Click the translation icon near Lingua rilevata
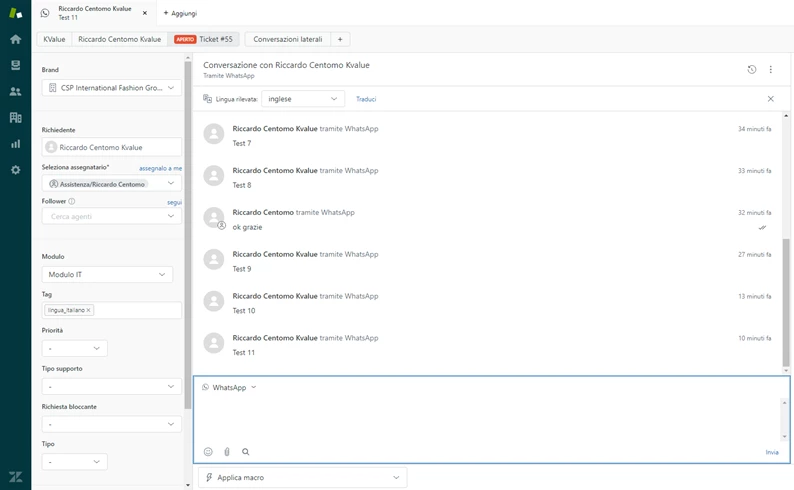Image resolution: width=794 pixels, height=490 pixels. coord(207,99)
